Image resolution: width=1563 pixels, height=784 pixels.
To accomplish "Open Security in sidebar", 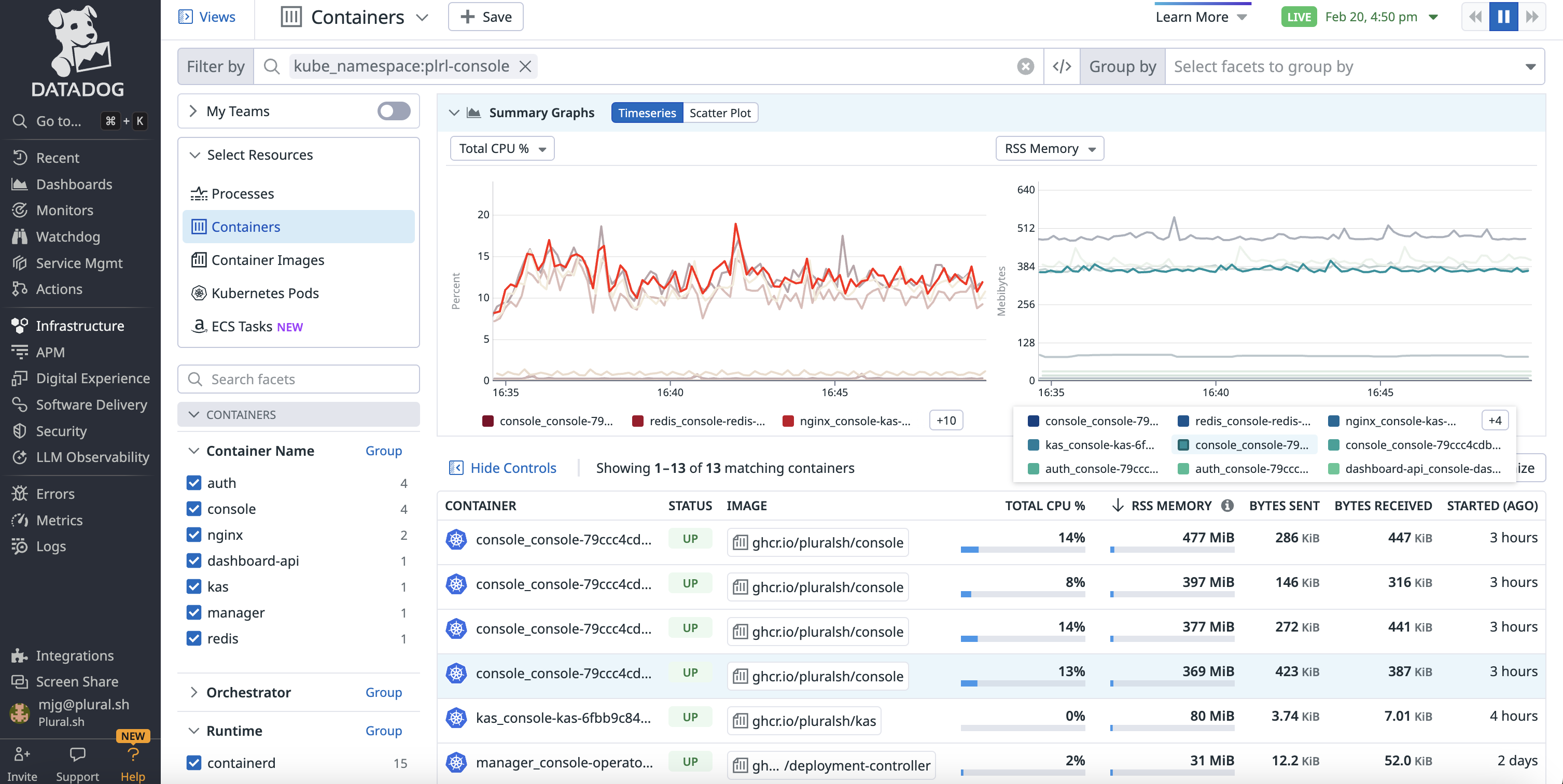I will coord(61,431).
